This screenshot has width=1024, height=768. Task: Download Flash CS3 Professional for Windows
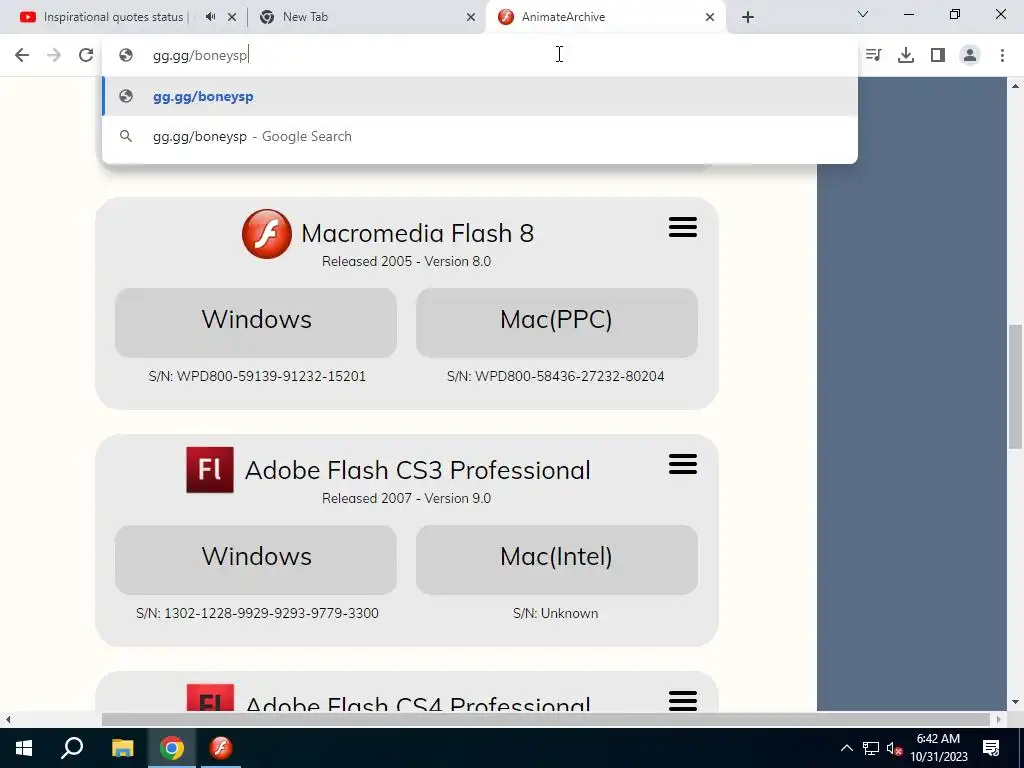click(256, 560)
